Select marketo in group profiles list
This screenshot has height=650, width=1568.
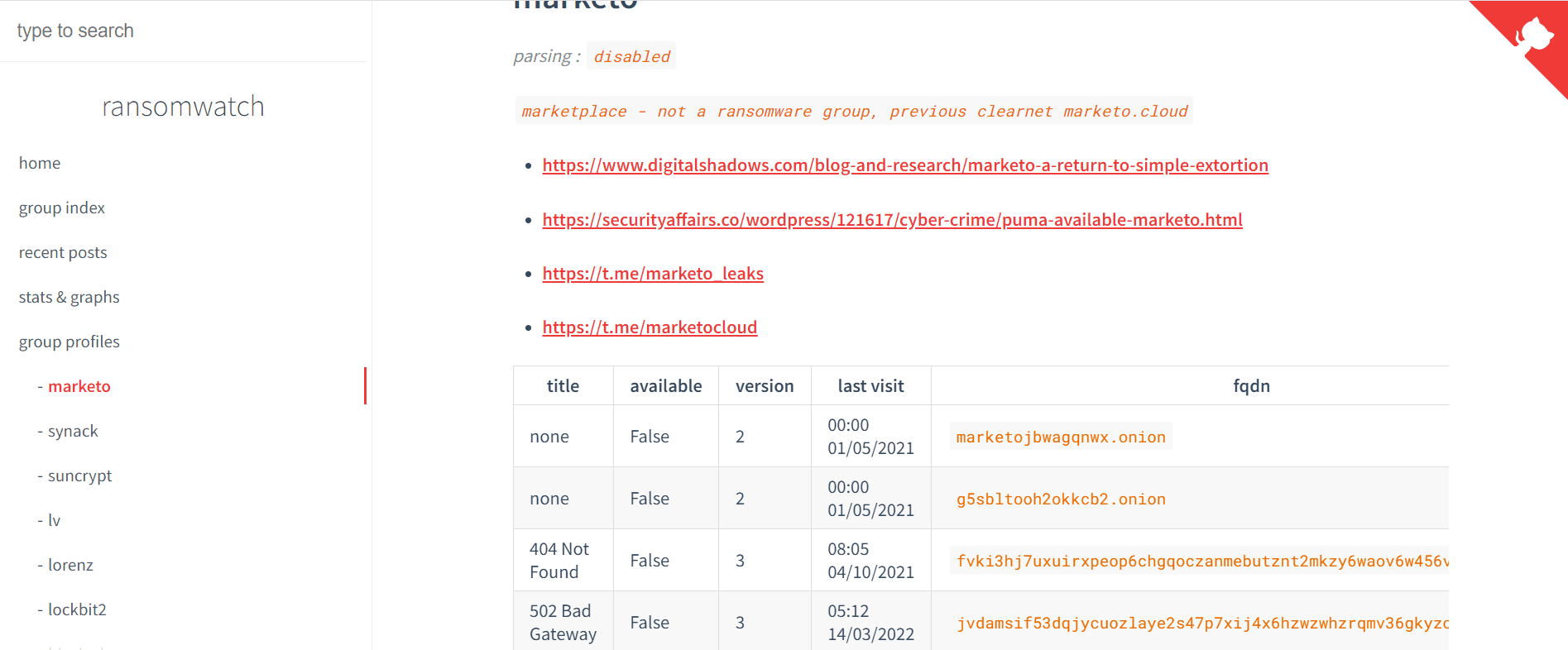79,386
